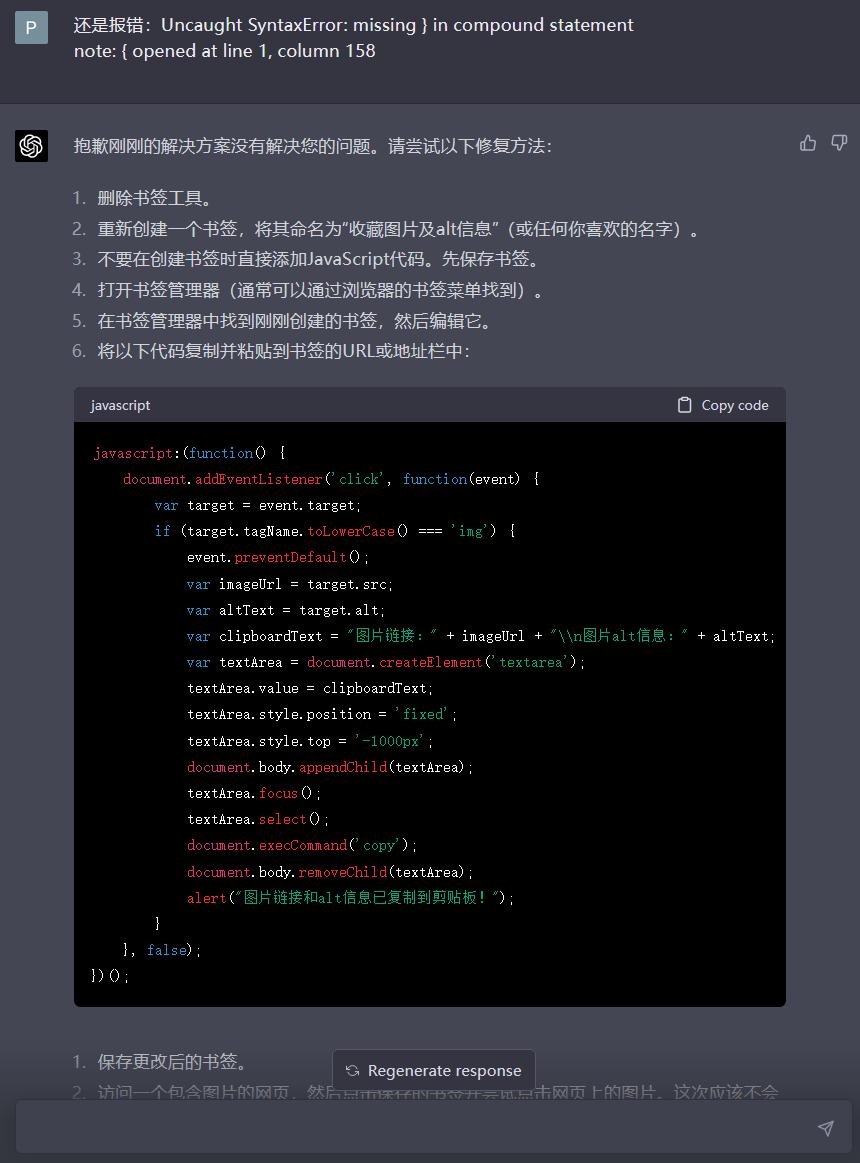The width and height of the screenshot is (860, 1163).
Task: Click the Regenerate response button
Action: [433, 1070]
